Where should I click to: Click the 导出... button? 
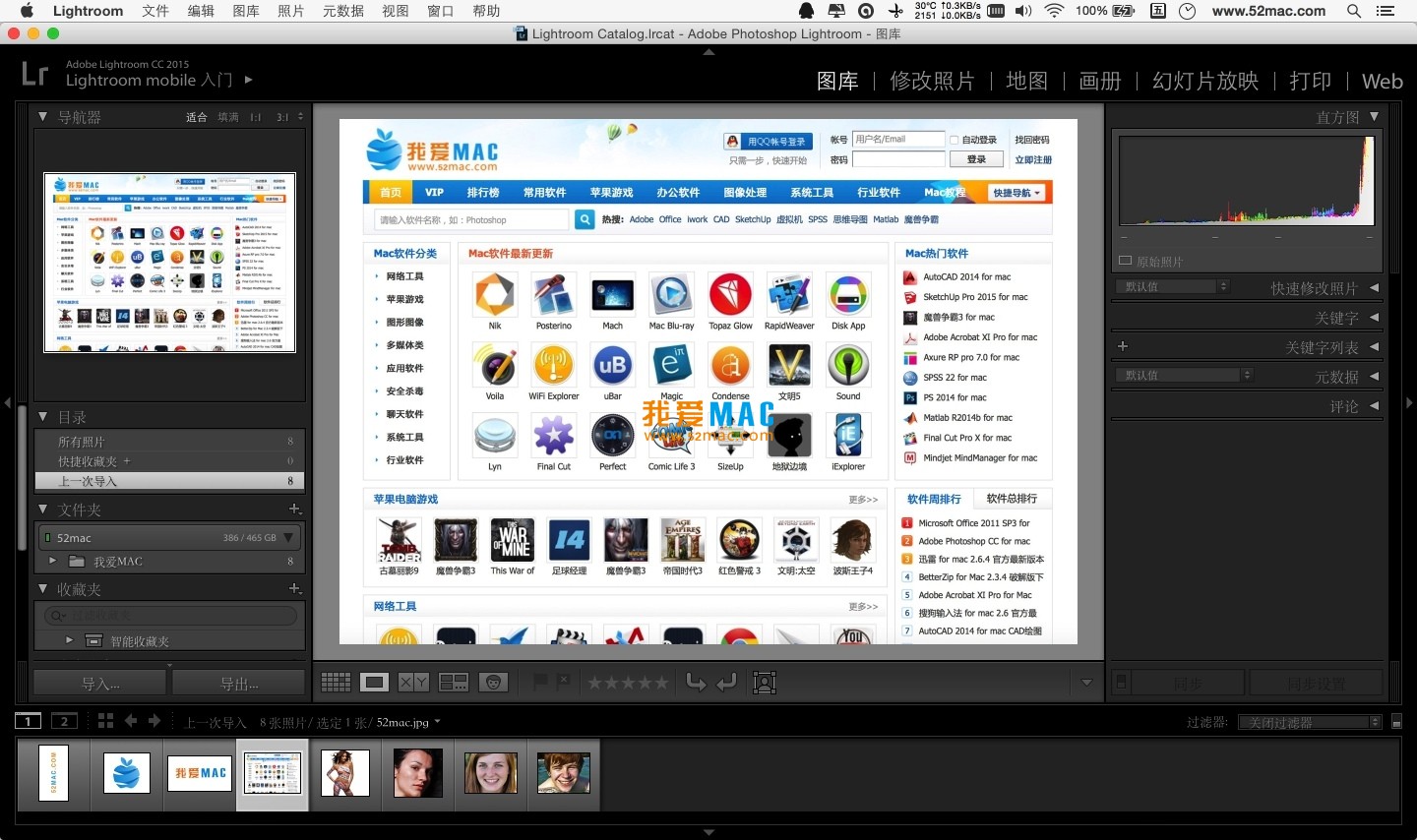coord(239,684)
